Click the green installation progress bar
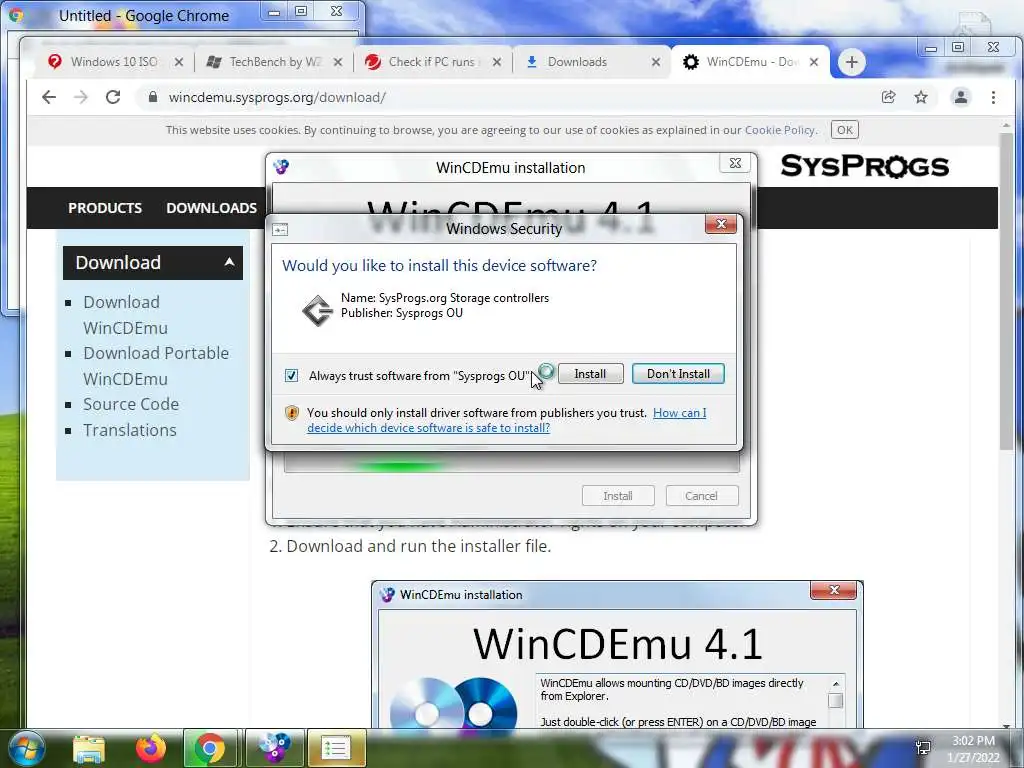 [x=511, y=465]
